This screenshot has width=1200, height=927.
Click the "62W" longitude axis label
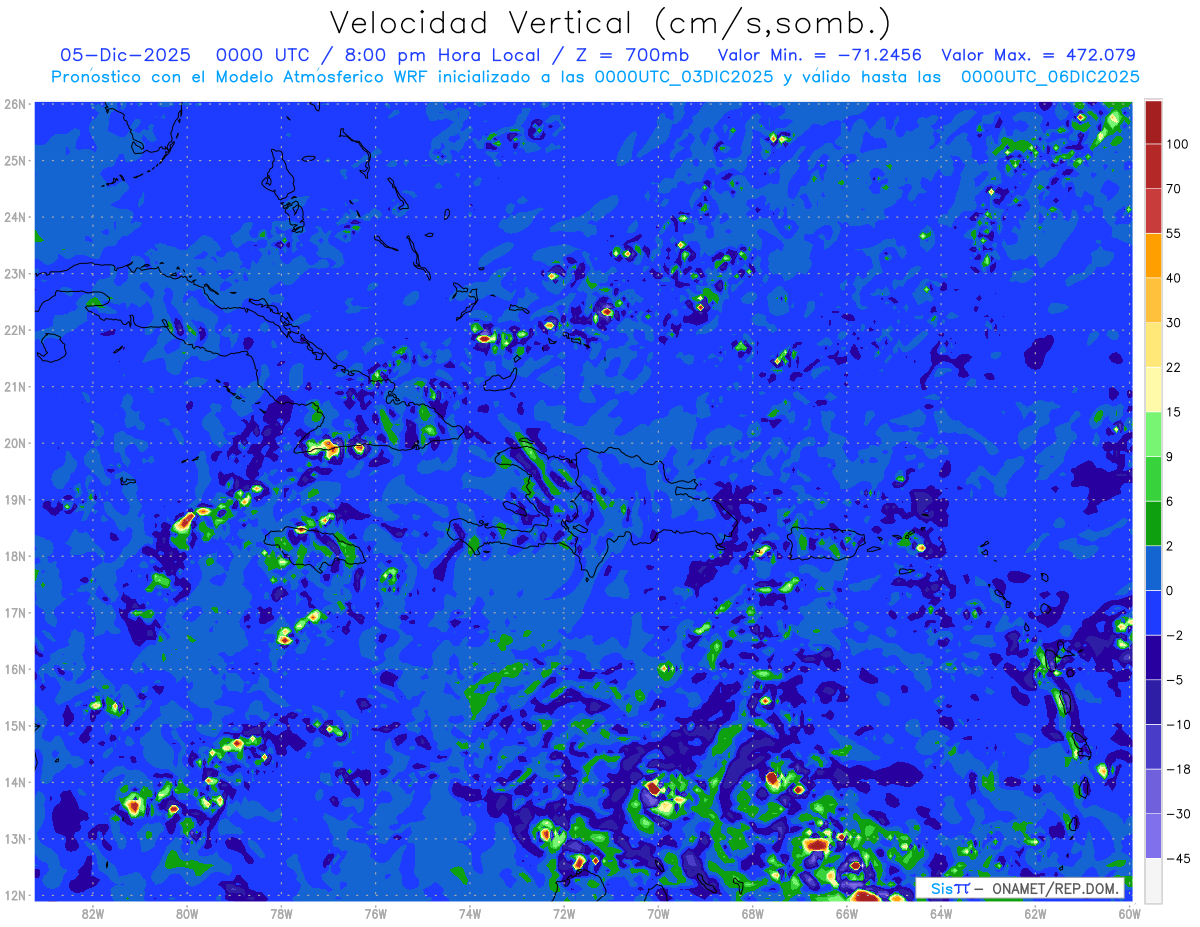(x=1035, y=913)
